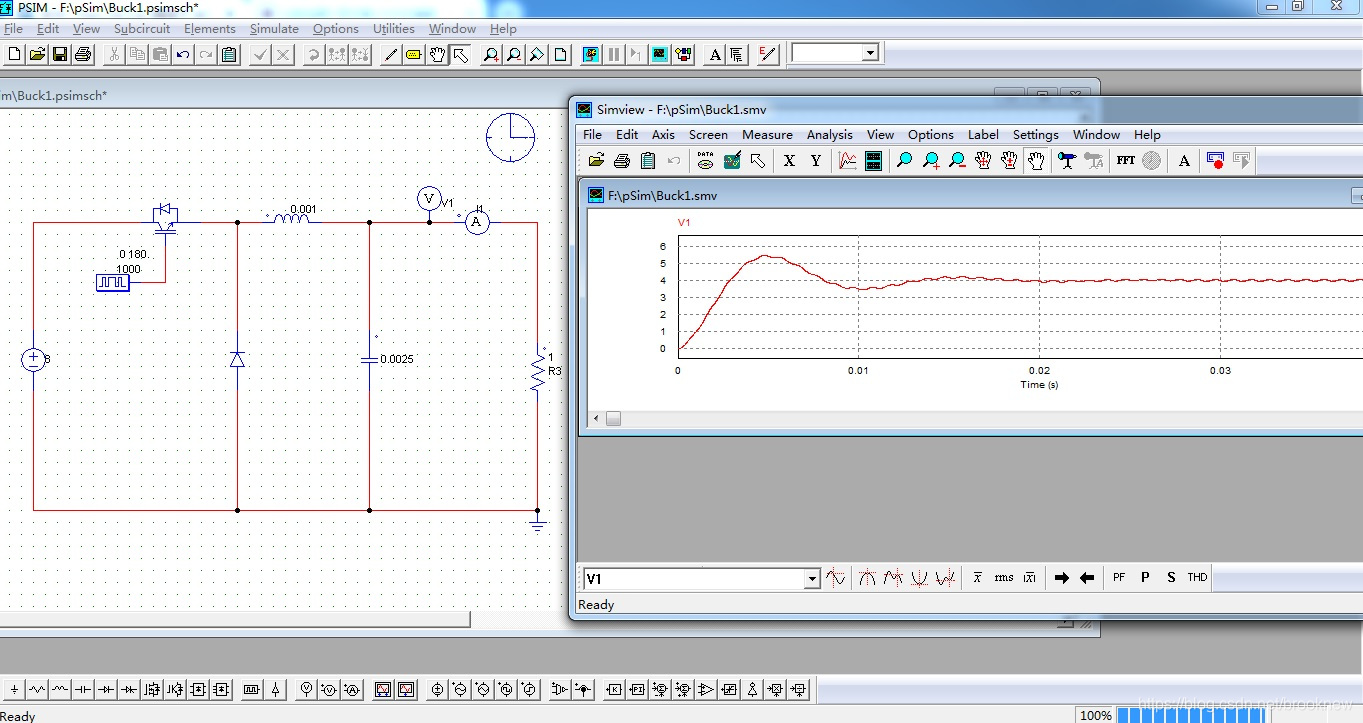The image size is (1363, 723).
Task: Open Simview Screen menu
Action: (708, 135)
